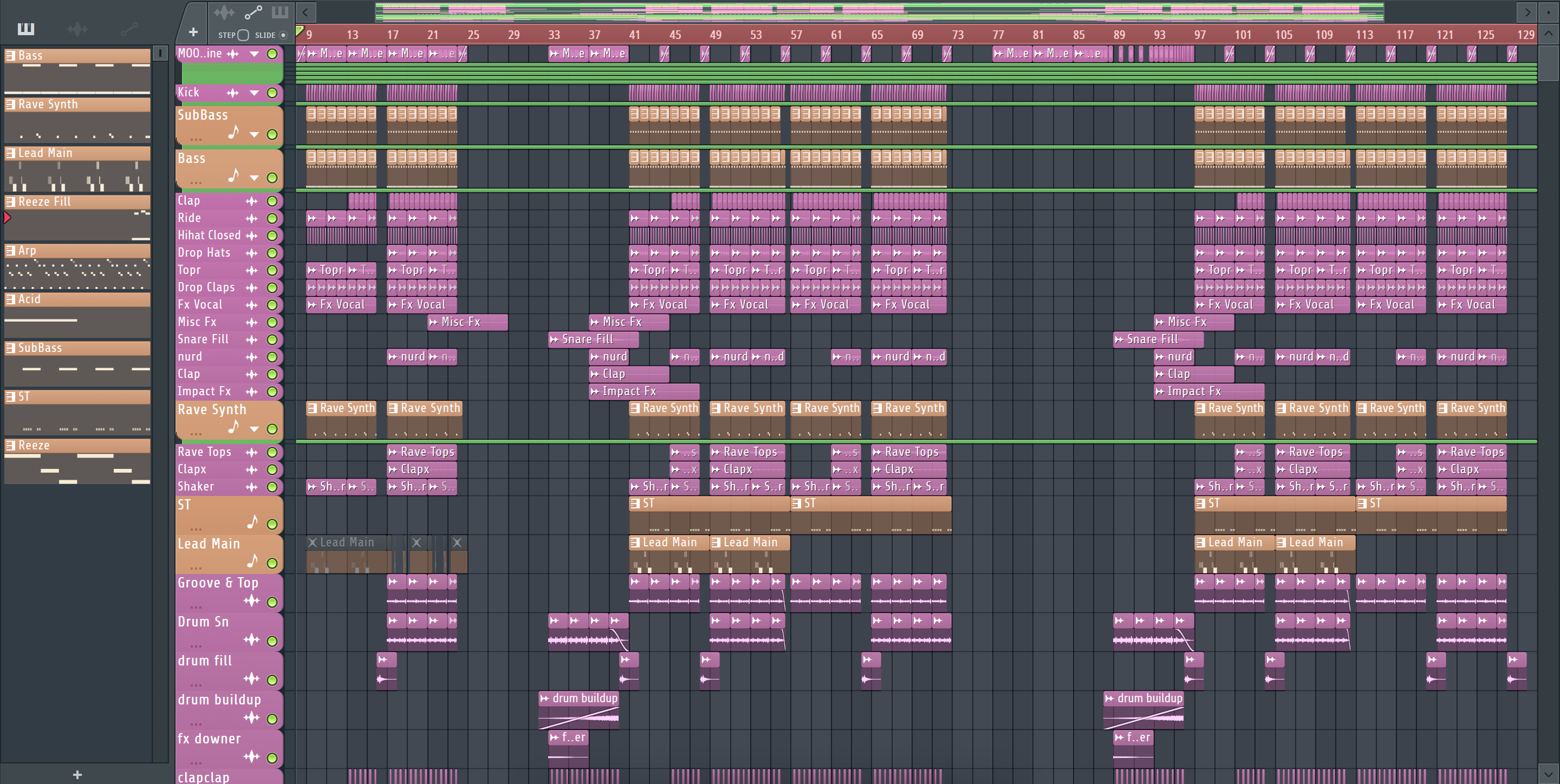Viewport: 1560px width, 784px height.
Task: Mute the Snare Fill track
Action: click(x=272, y=339)
